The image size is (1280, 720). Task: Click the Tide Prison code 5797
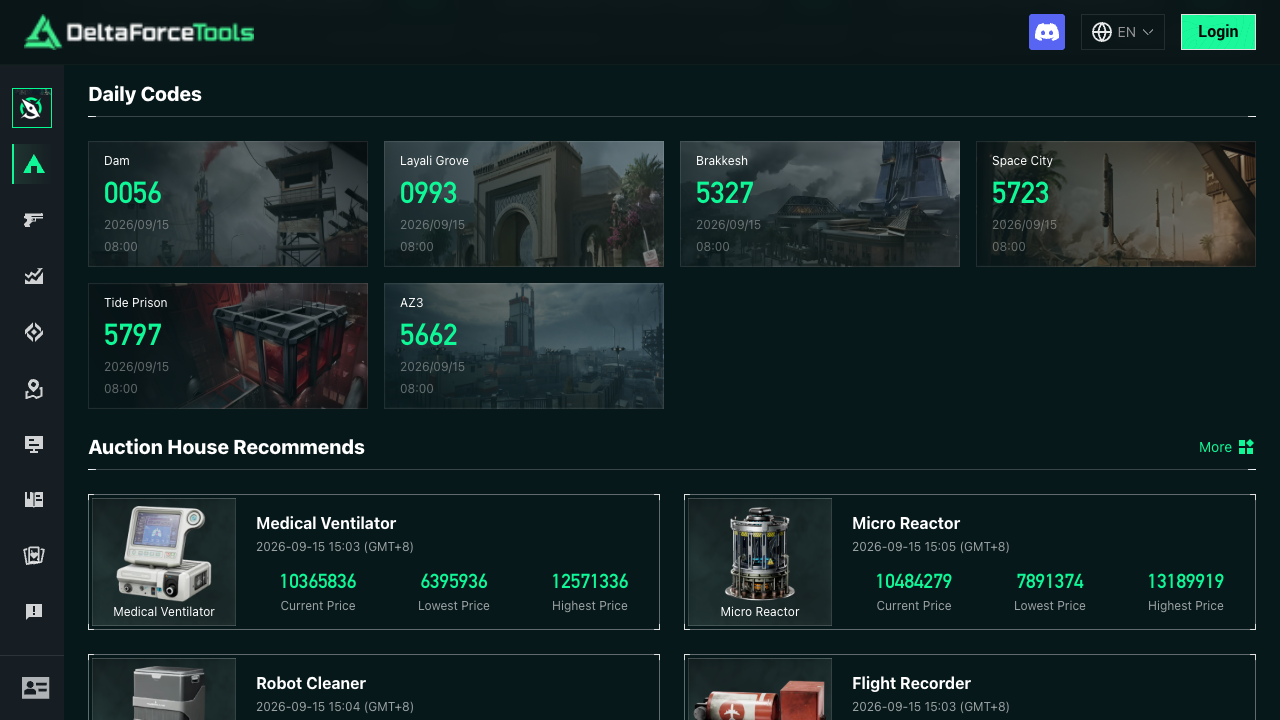133,335
